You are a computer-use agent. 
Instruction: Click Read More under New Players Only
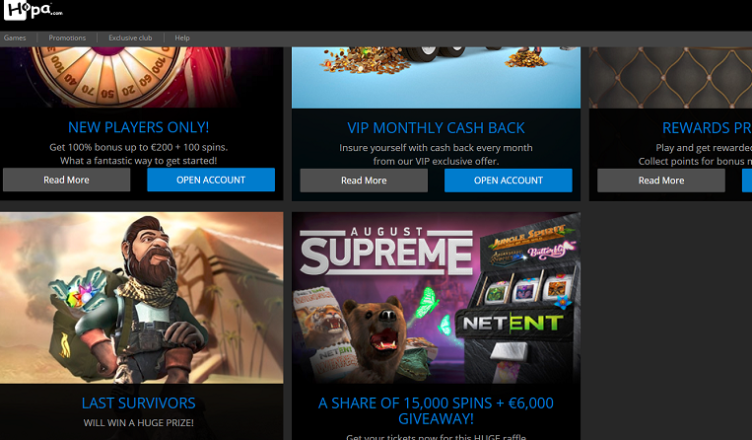point(67,180)
